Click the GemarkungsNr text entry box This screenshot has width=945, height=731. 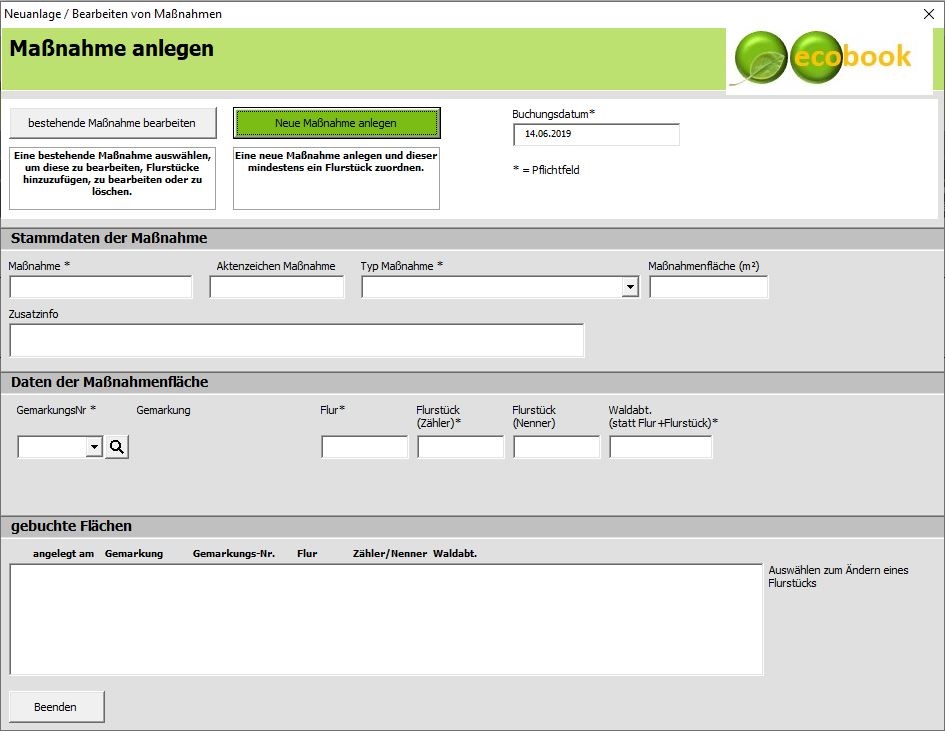(52, 447)
